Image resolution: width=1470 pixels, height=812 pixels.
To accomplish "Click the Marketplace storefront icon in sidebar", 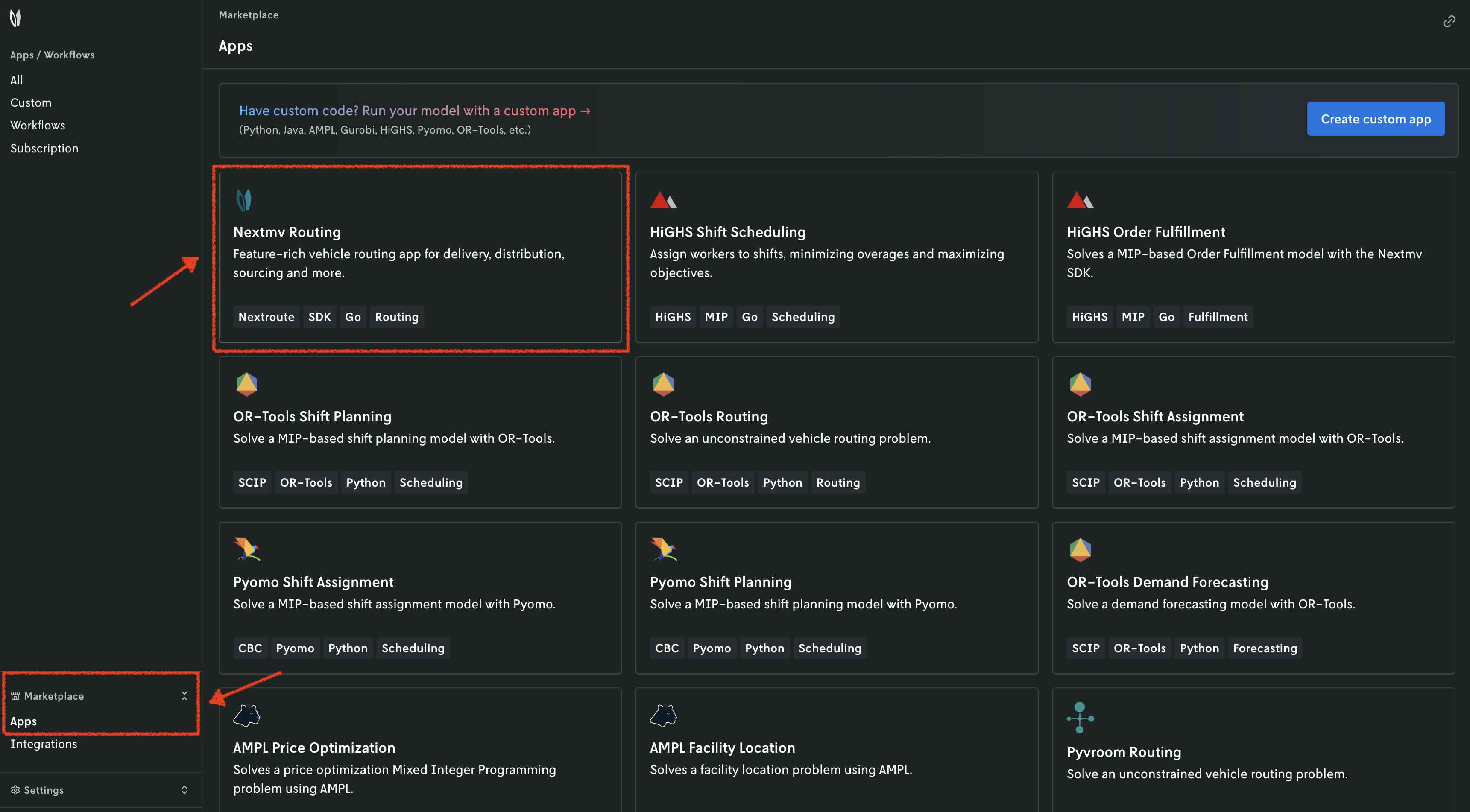I will 15,695.
